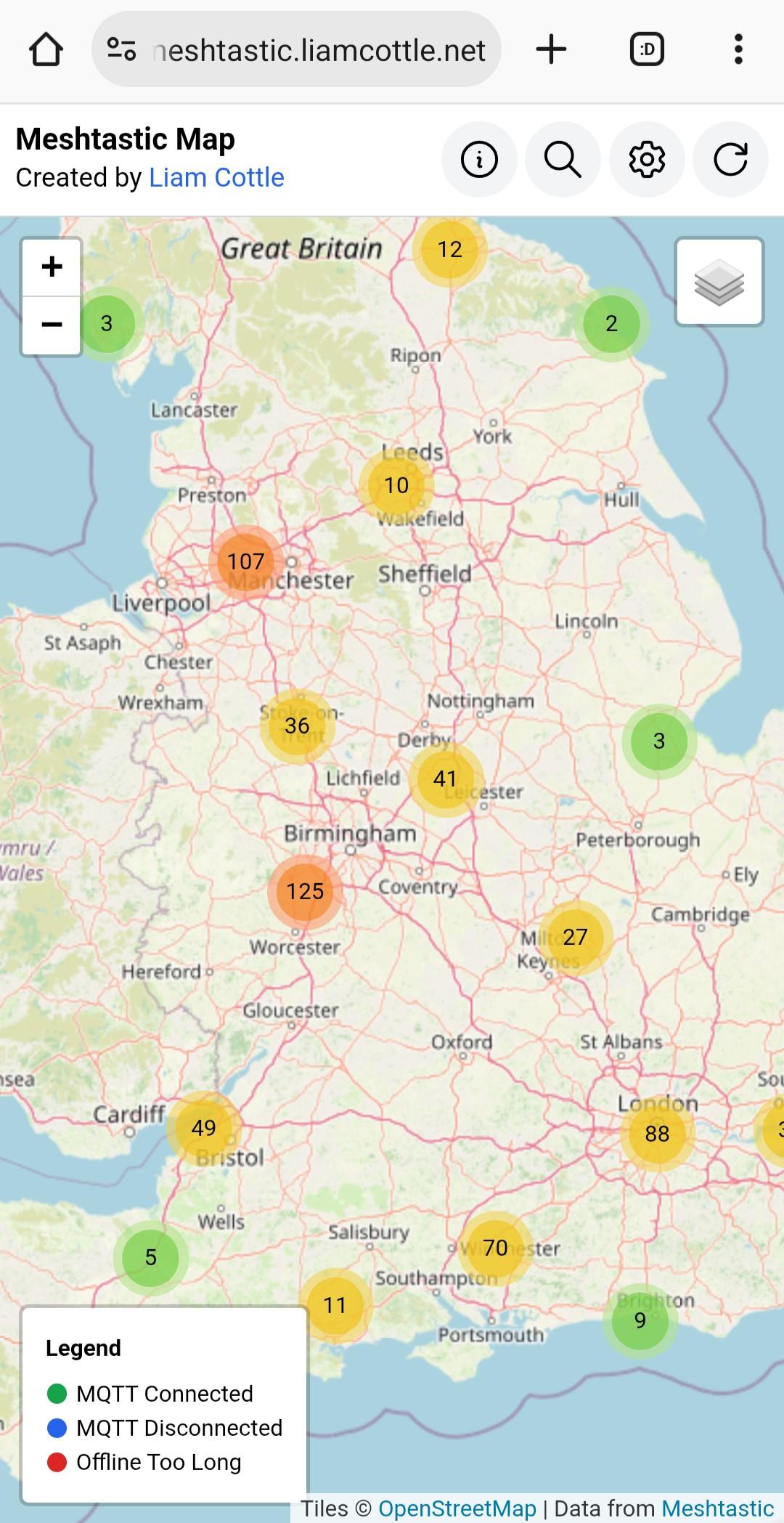
Task: Open the map settings gear
Action: coord(647,159)
